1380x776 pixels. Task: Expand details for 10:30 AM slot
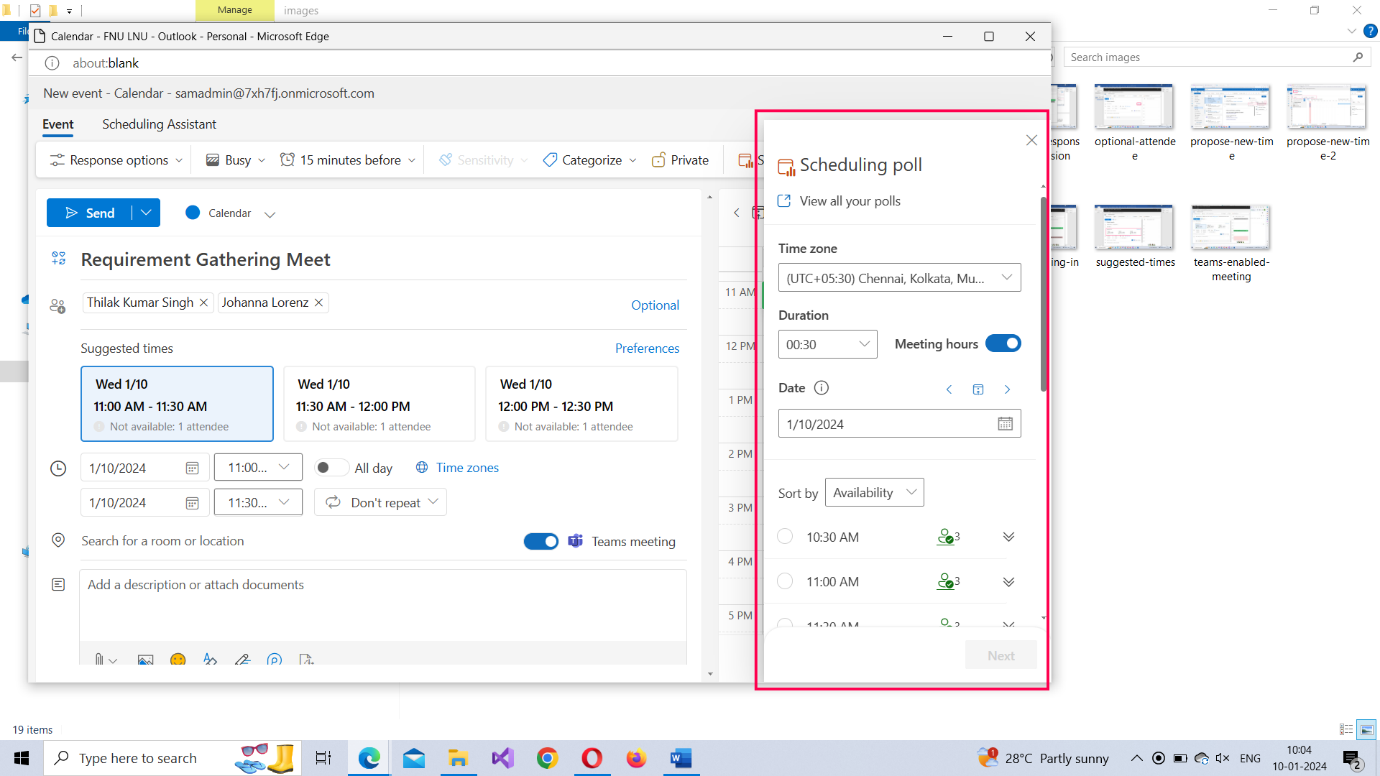click(x=1009, y=537)
